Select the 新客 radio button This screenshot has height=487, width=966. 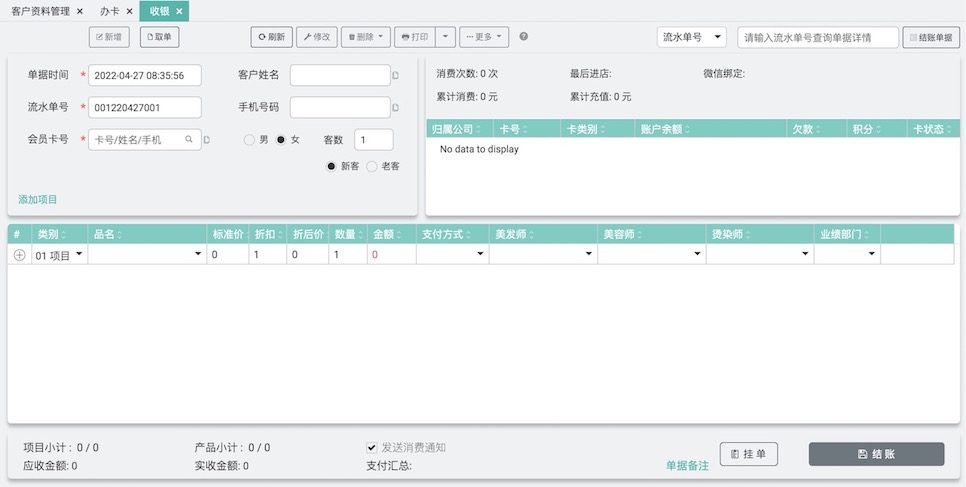tap(331, 166)
